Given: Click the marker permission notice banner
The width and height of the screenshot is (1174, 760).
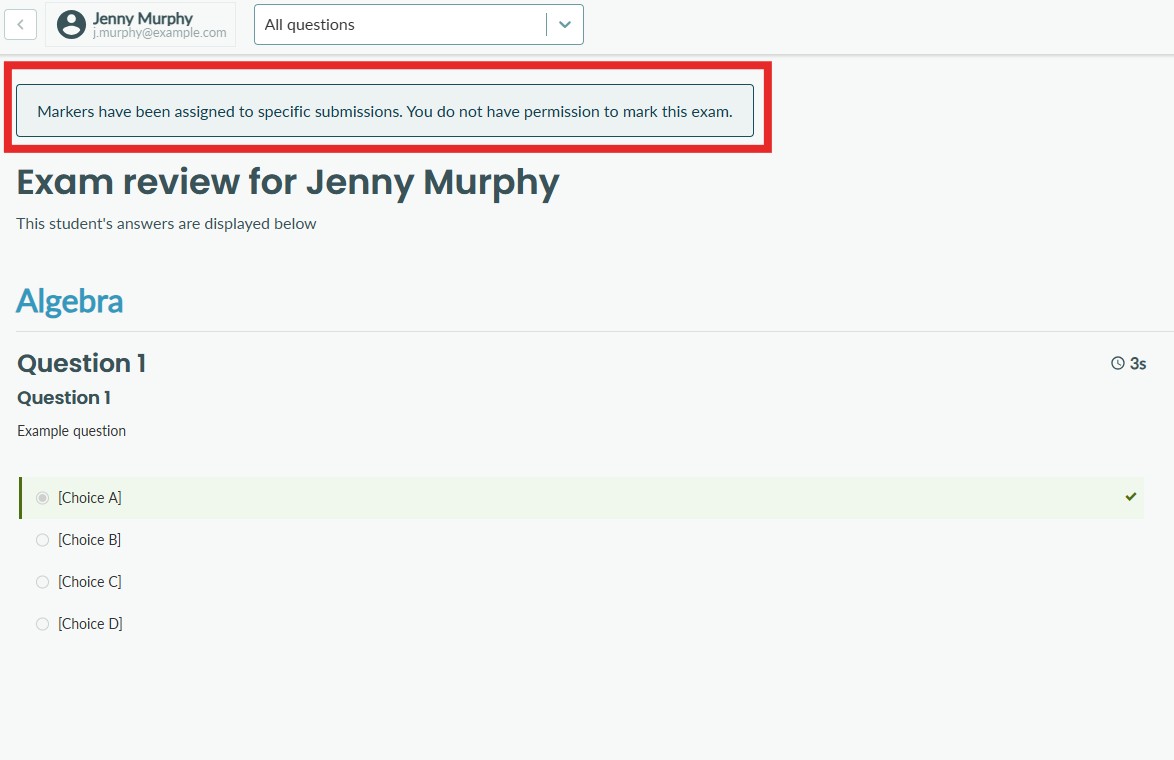Looking at the screenshot, I should (385, 111).
